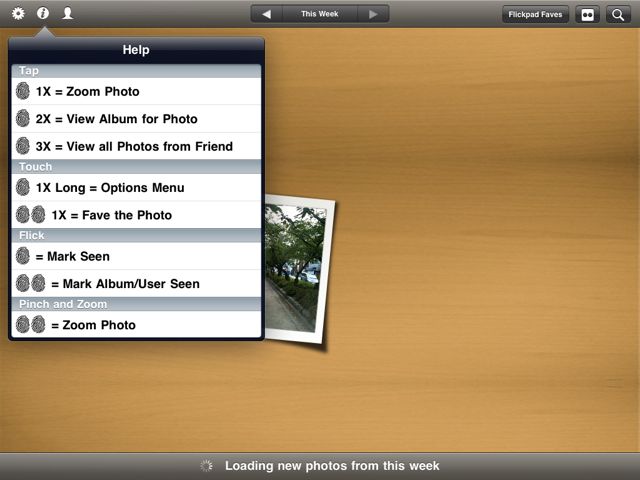Click the This Week label
The width and height of the screenshot is (640, 480).
(x=320, y=14)
